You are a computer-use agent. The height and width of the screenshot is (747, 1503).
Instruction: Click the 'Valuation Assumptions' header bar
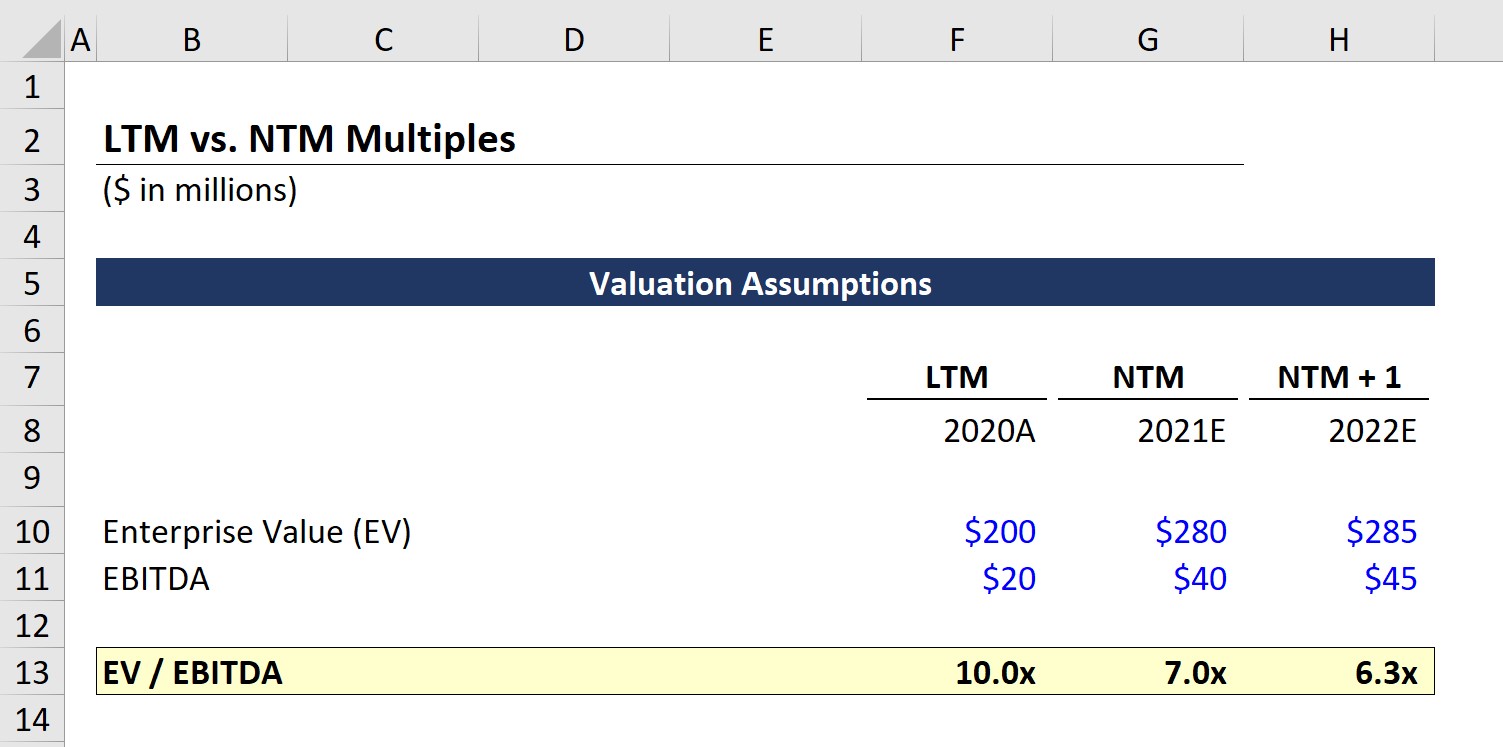pyautogui.click(x=765, y=283)
